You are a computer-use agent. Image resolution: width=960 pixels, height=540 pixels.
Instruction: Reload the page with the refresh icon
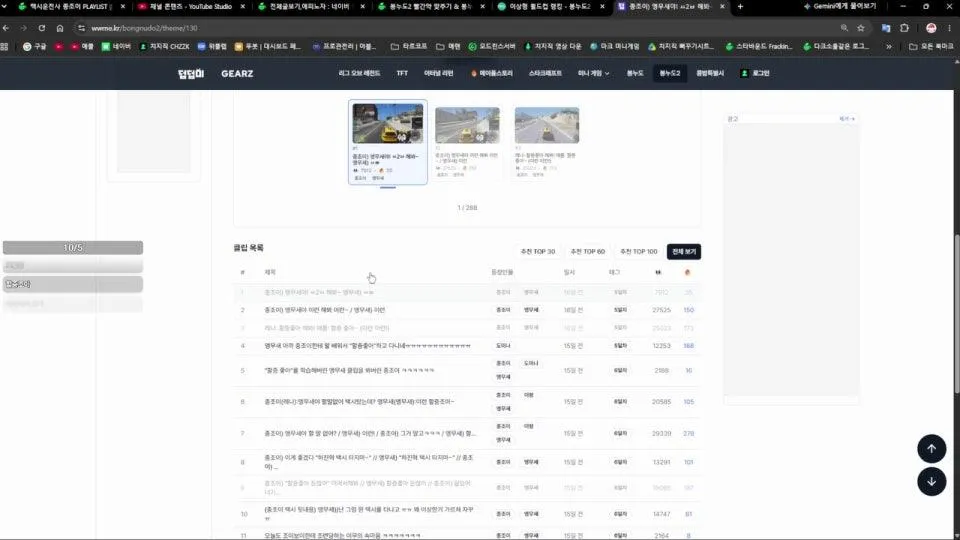pyautogui.click(x=42, y=28)
